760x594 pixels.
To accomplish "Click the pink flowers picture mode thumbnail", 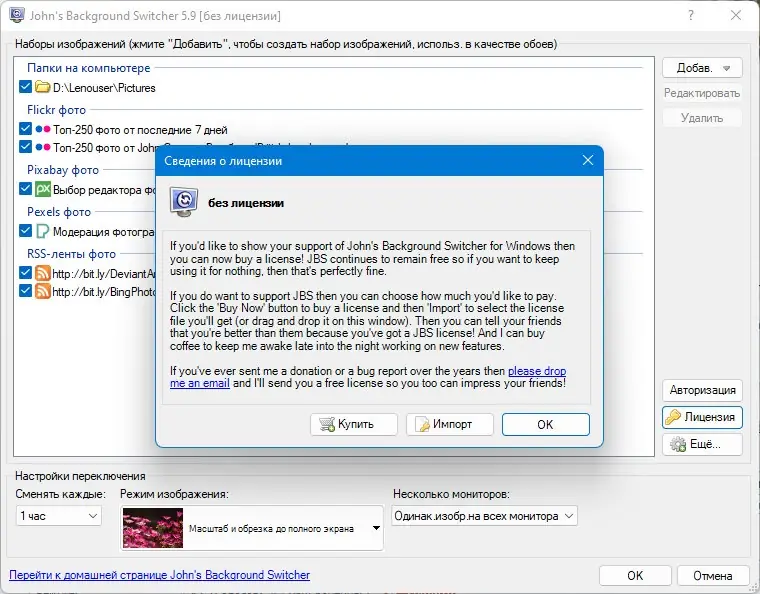I will tap(153, 528).
